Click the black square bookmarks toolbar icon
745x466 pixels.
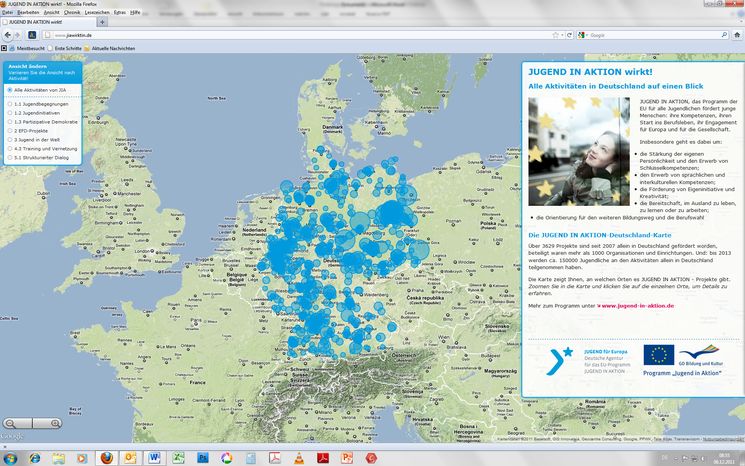coord(4,48)
